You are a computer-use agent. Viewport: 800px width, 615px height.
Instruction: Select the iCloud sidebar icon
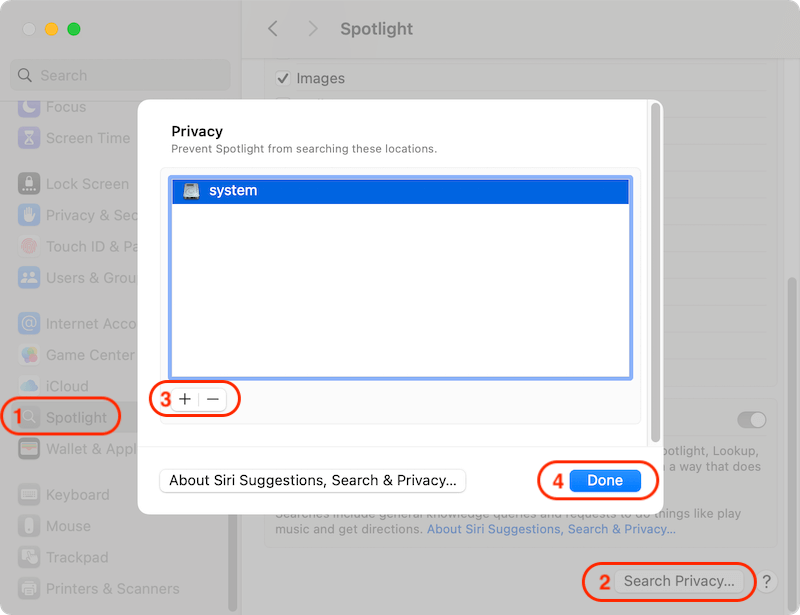[29, 386]
